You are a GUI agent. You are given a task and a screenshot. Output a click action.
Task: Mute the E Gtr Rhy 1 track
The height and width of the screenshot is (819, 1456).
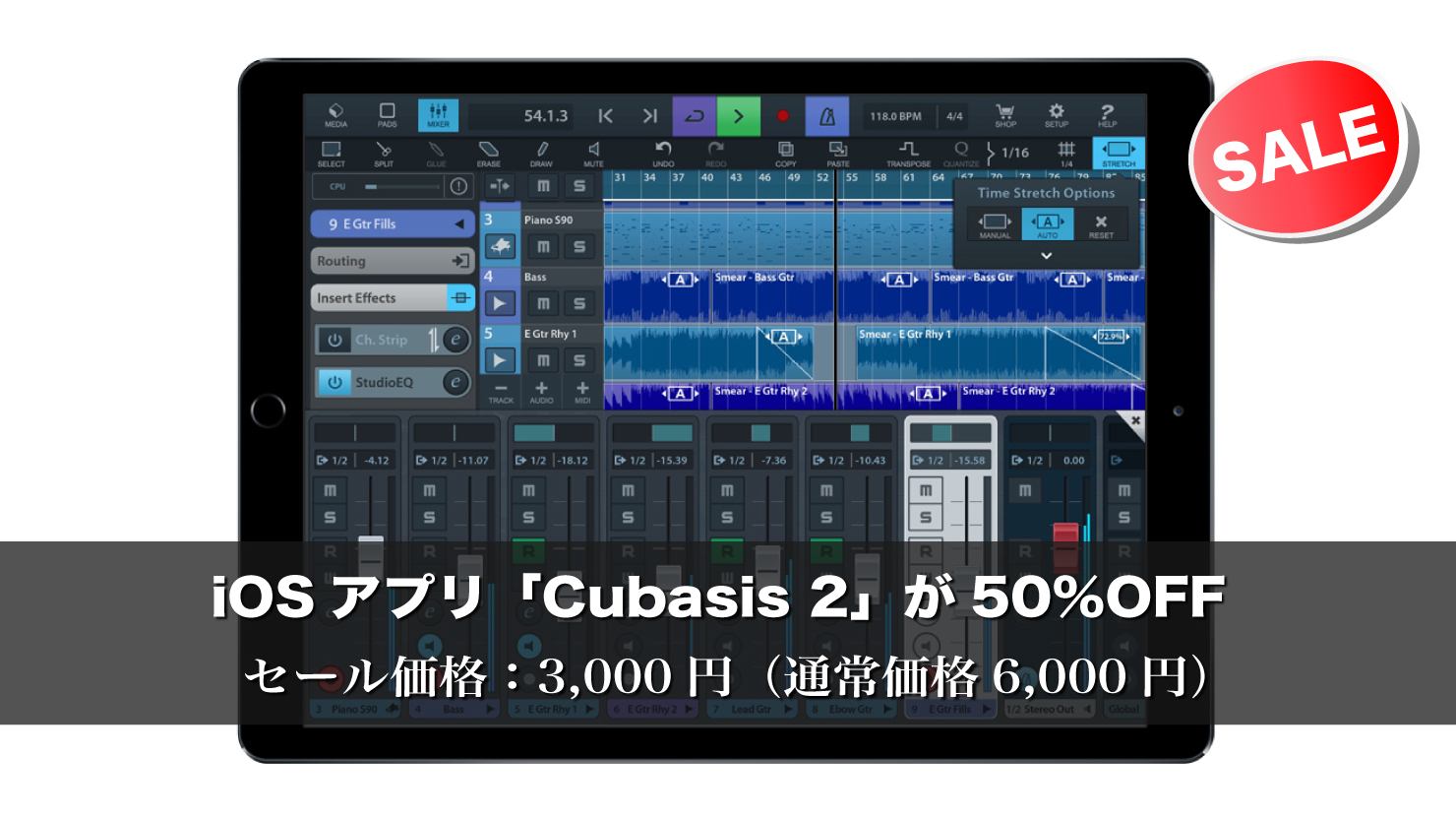[x=543, y=360]
